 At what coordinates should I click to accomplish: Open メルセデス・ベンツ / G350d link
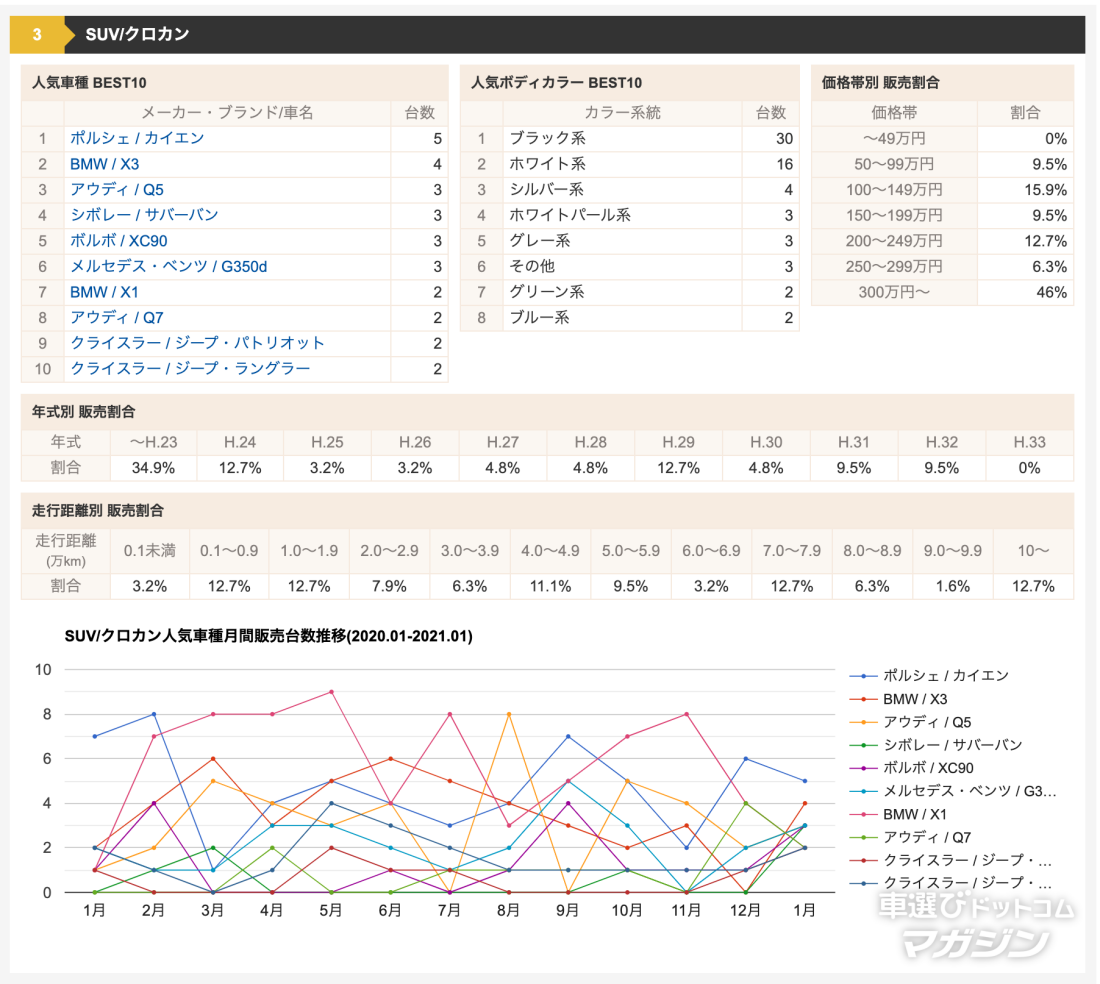[168, 267]
